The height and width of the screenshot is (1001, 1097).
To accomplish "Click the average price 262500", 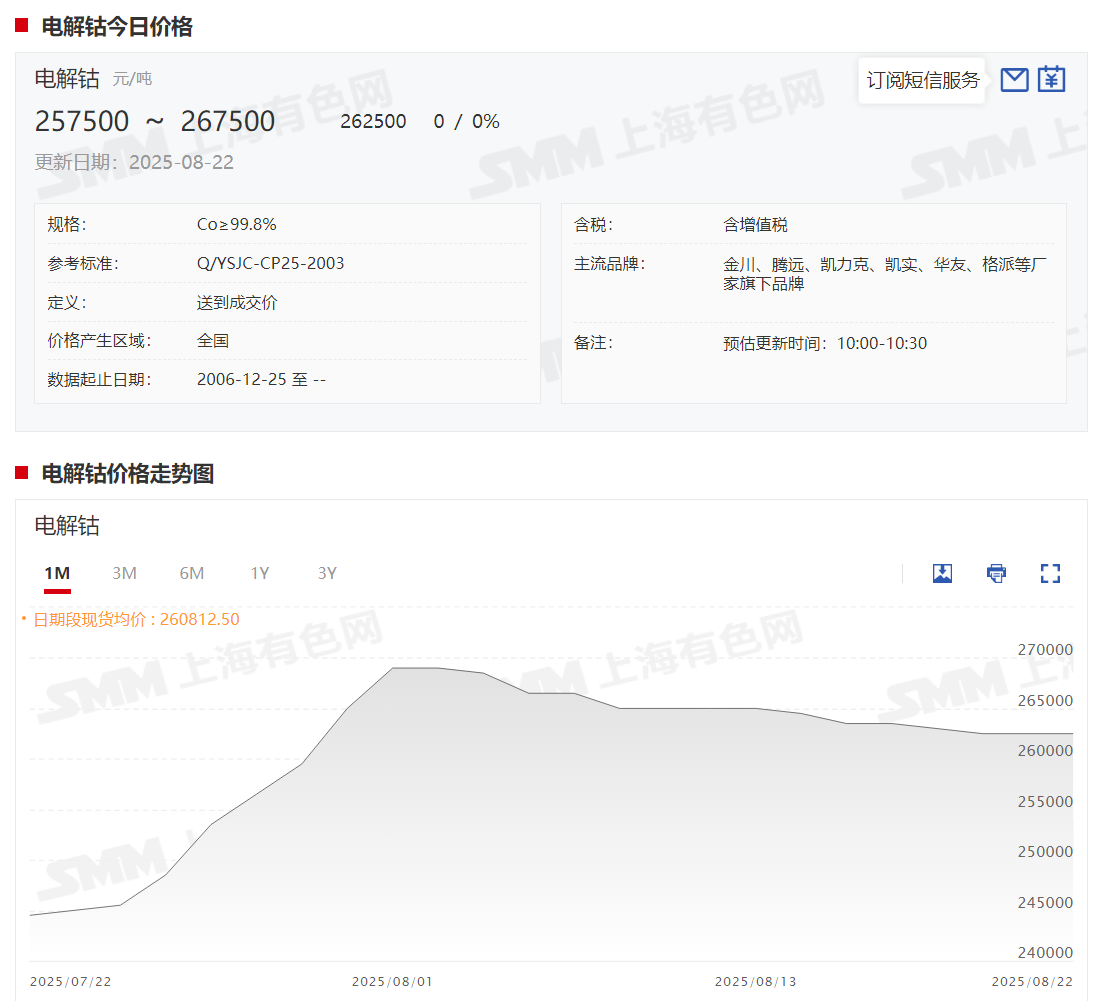I will (373, 121).
